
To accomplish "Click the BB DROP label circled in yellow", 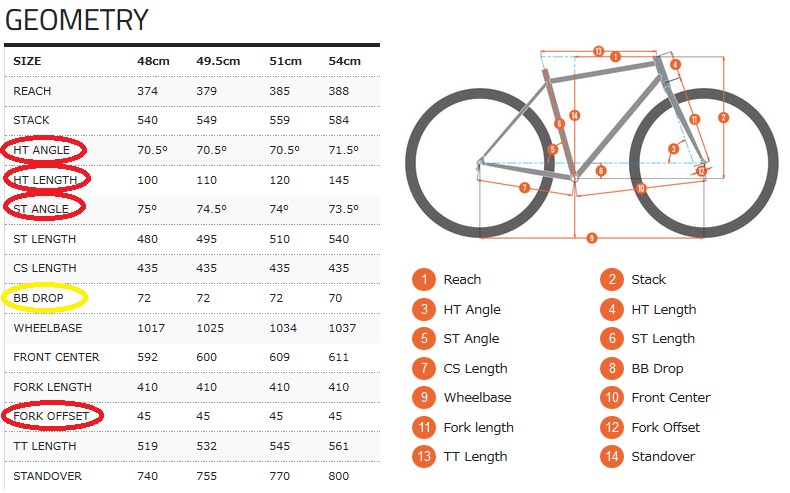I will pos(39,298).
